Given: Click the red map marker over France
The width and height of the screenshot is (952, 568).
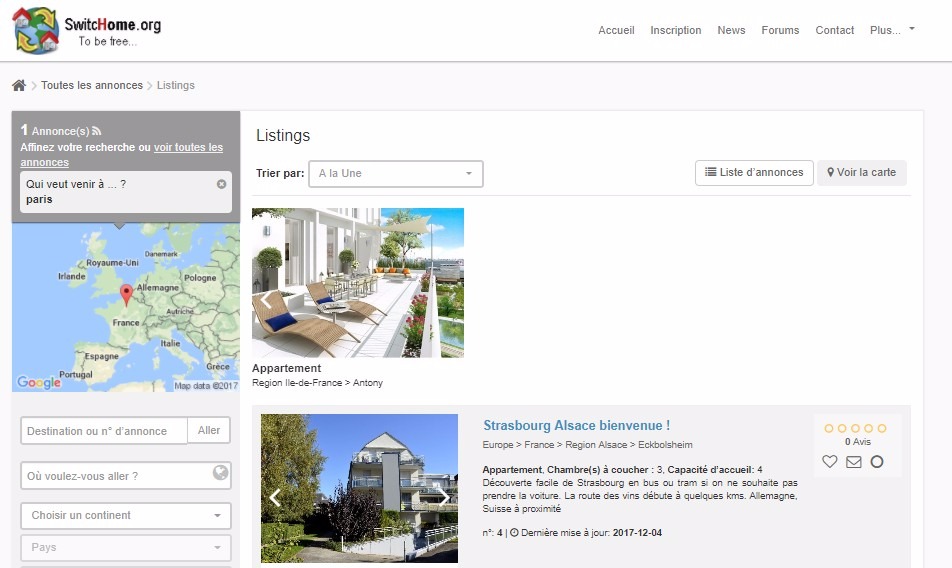Looking at the screenshot, I should coord(126,294).
